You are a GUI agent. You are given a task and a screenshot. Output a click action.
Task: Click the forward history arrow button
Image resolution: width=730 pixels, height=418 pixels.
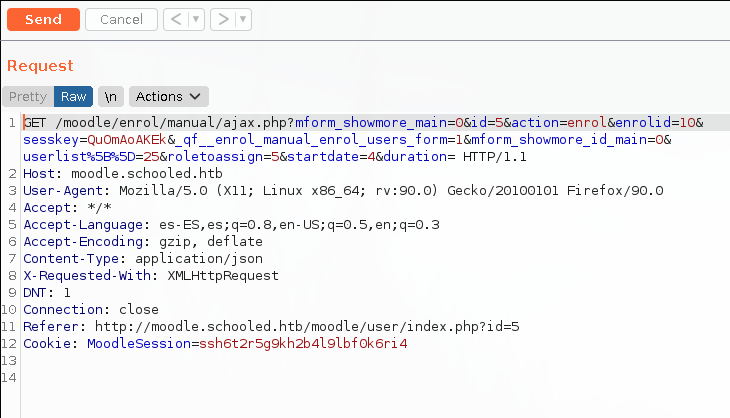[x=223, y=19]
